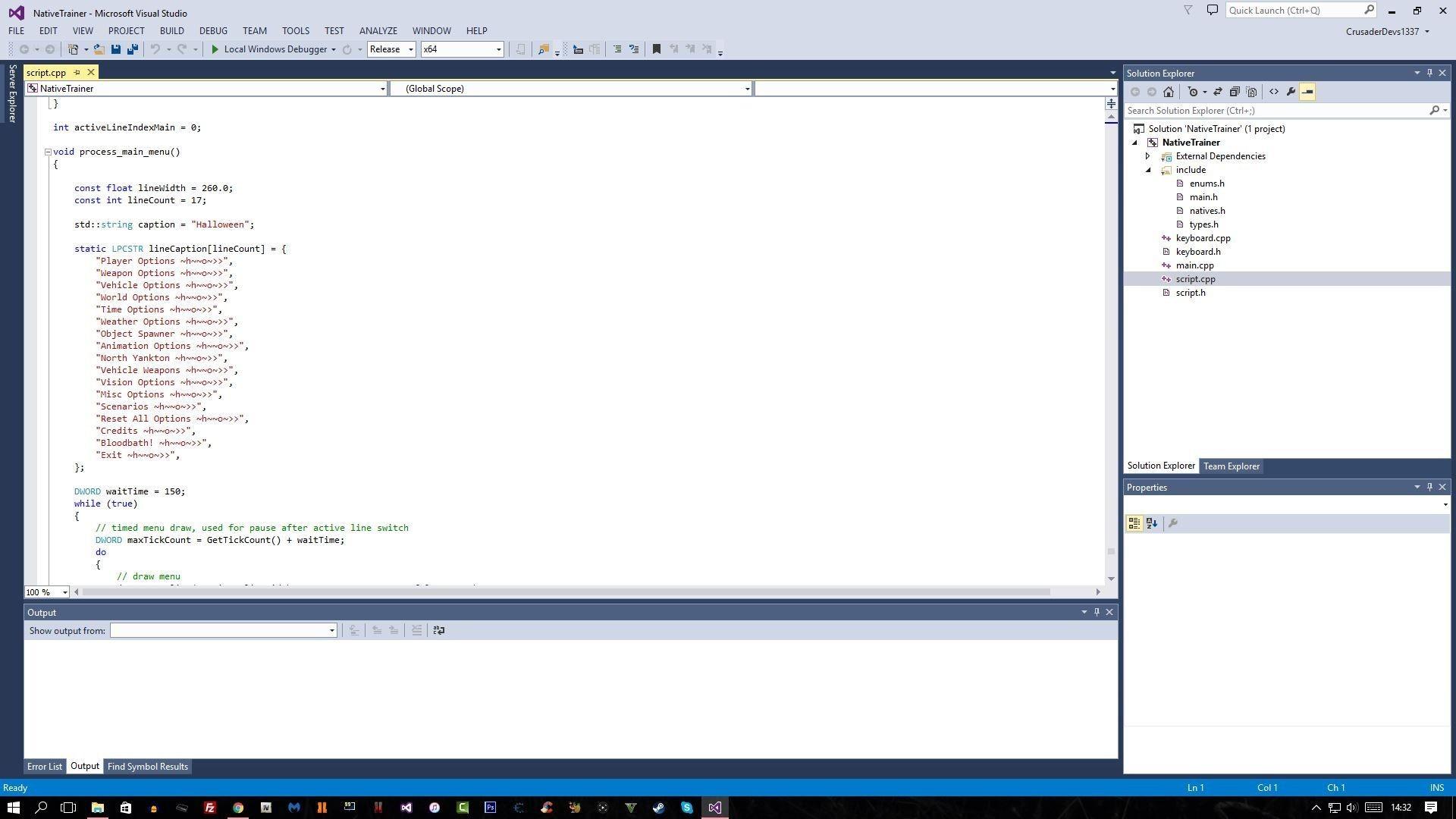Open Properties wrench in Solution Explorer
Image resolution: width=1456 pixels, height=819 pixels.
coord(1291,92)
